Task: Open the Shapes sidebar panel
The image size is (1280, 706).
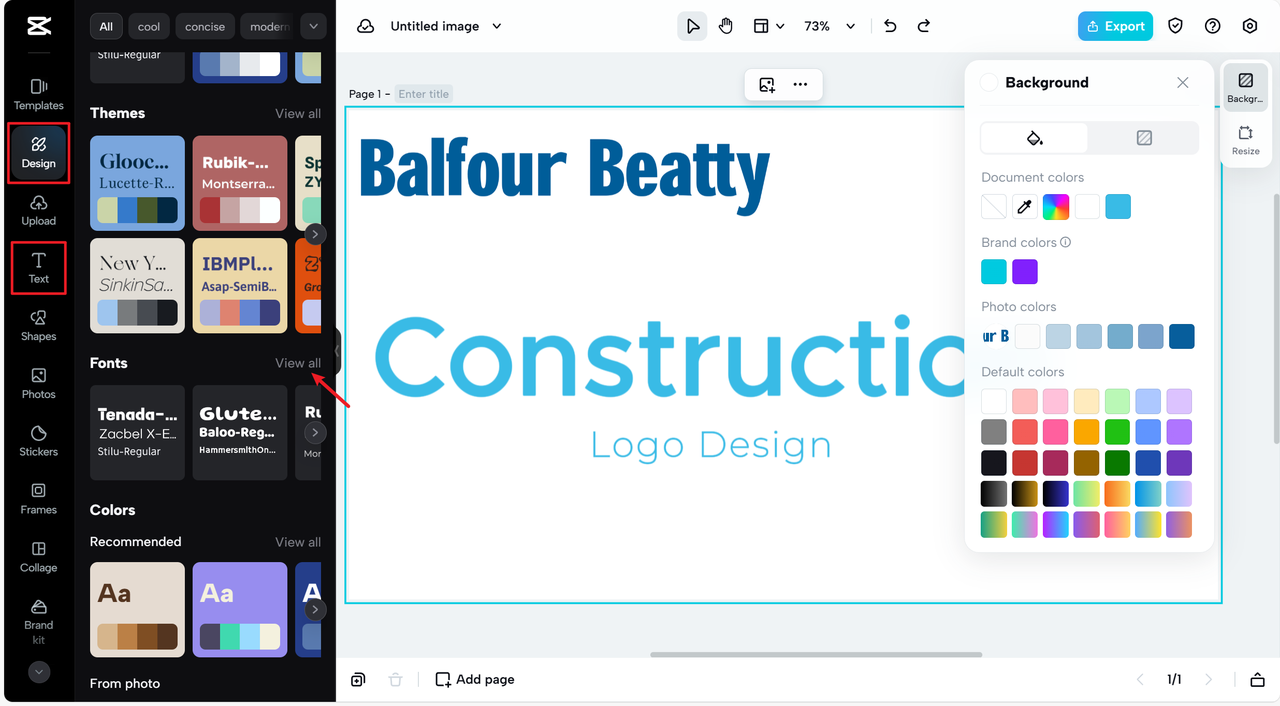Action: pos(38,326)
